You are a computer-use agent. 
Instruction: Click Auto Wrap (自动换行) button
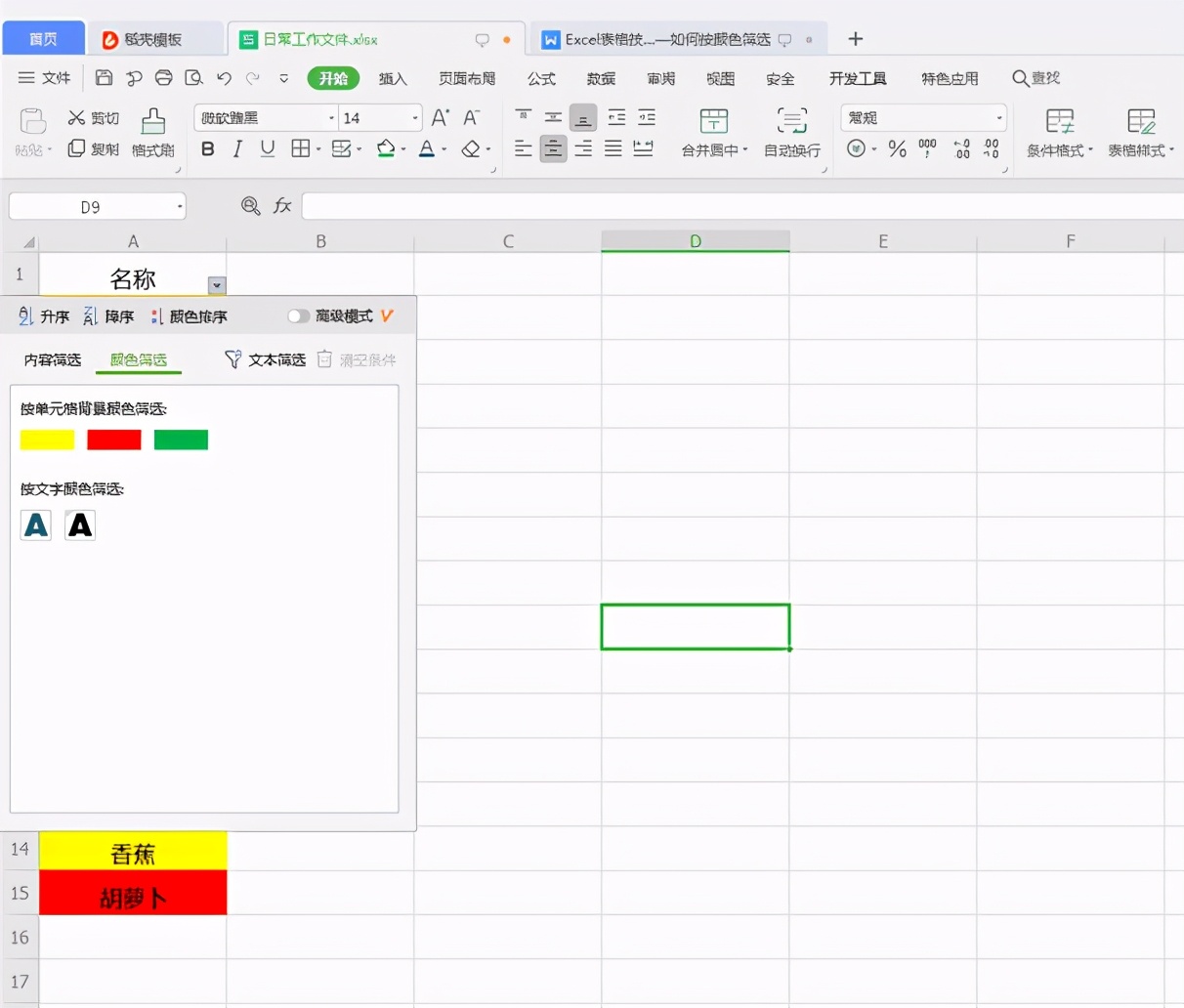[x=792, y=133]
